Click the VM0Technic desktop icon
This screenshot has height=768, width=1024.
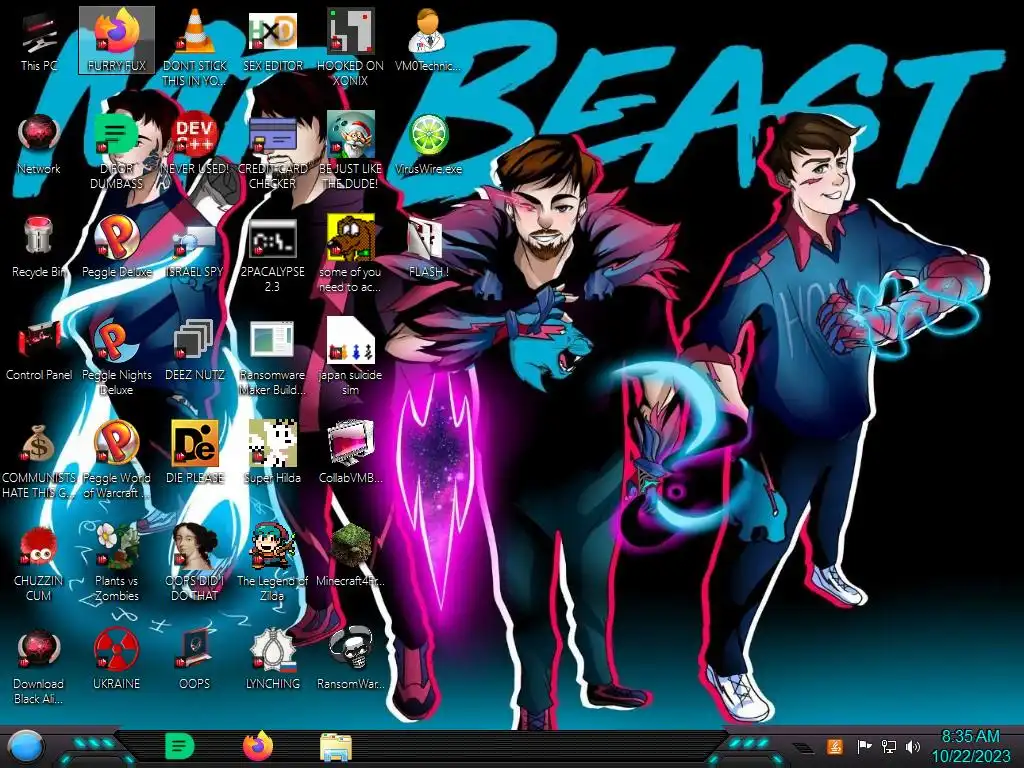pyautogui.click(x=428, y=40)
